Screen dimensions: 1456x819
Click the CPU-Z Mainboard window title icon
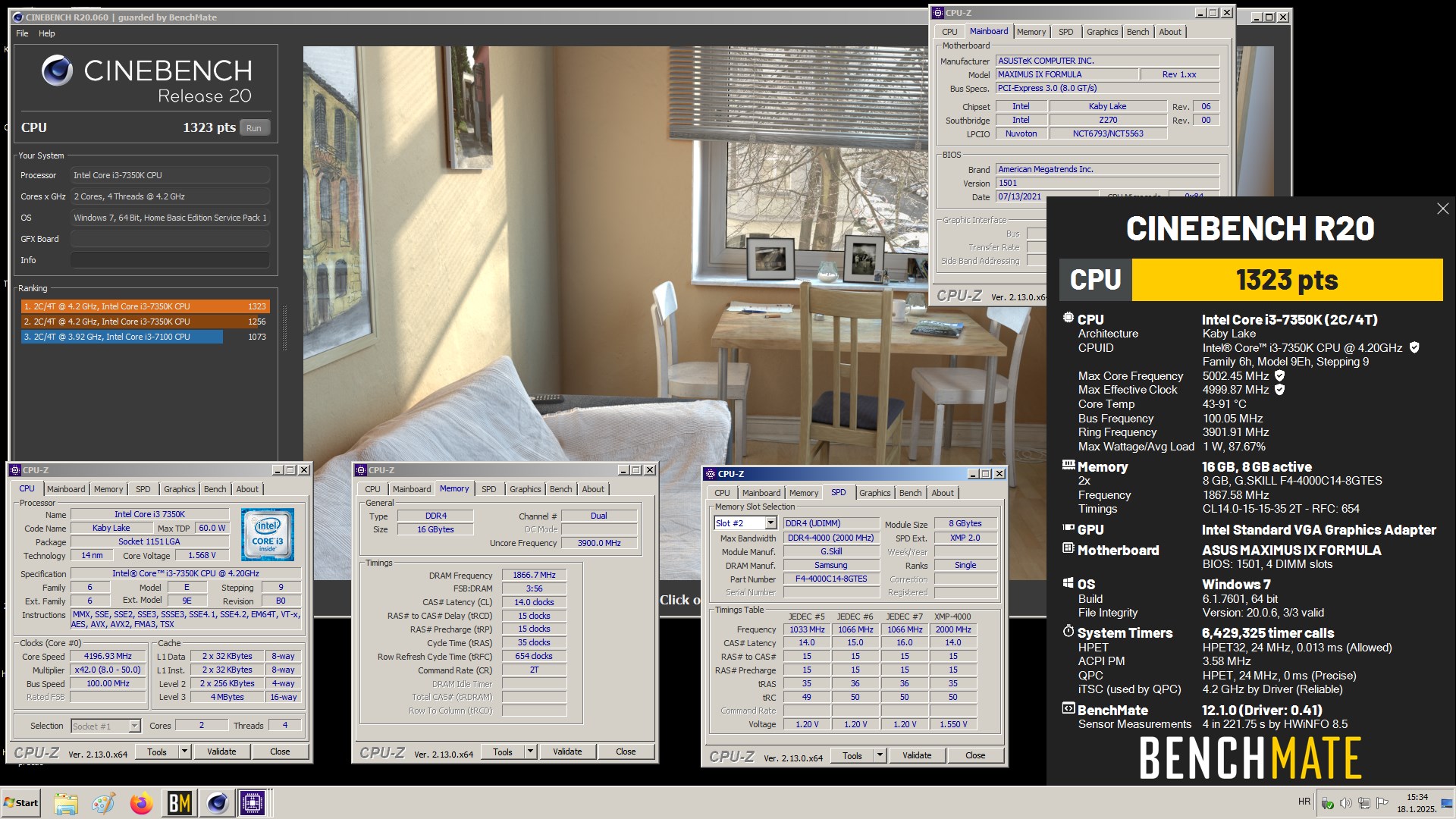tap(938, 13)
